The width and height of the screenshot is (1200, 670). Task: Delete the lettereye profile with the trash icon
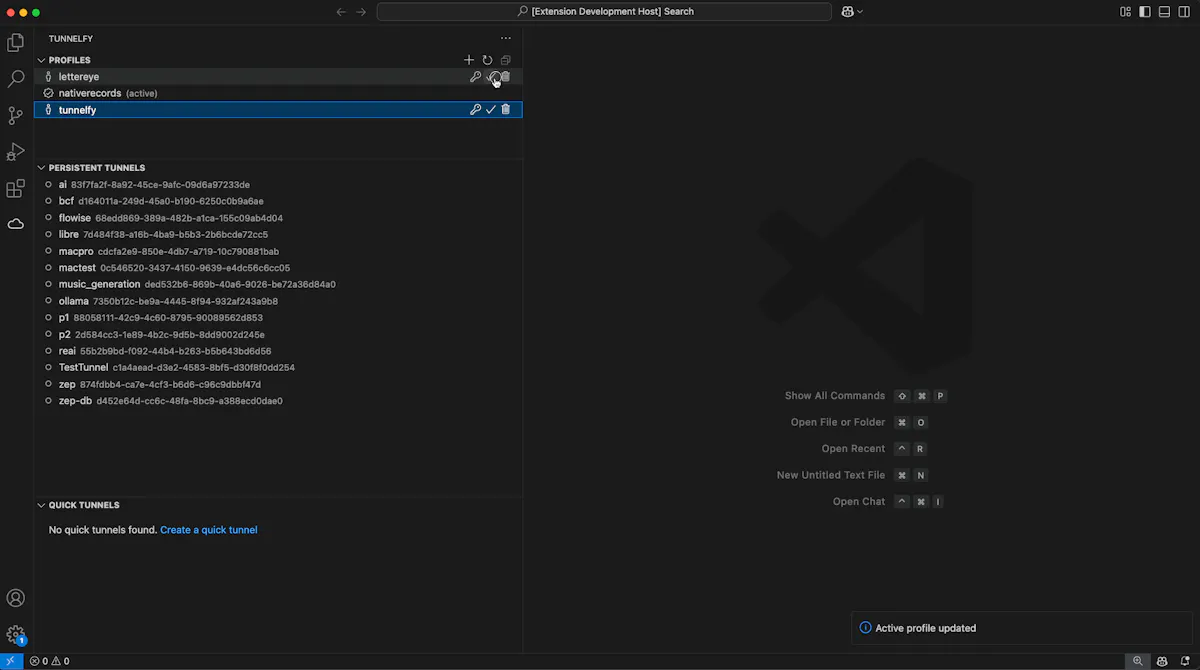click(x=506, y=77)
